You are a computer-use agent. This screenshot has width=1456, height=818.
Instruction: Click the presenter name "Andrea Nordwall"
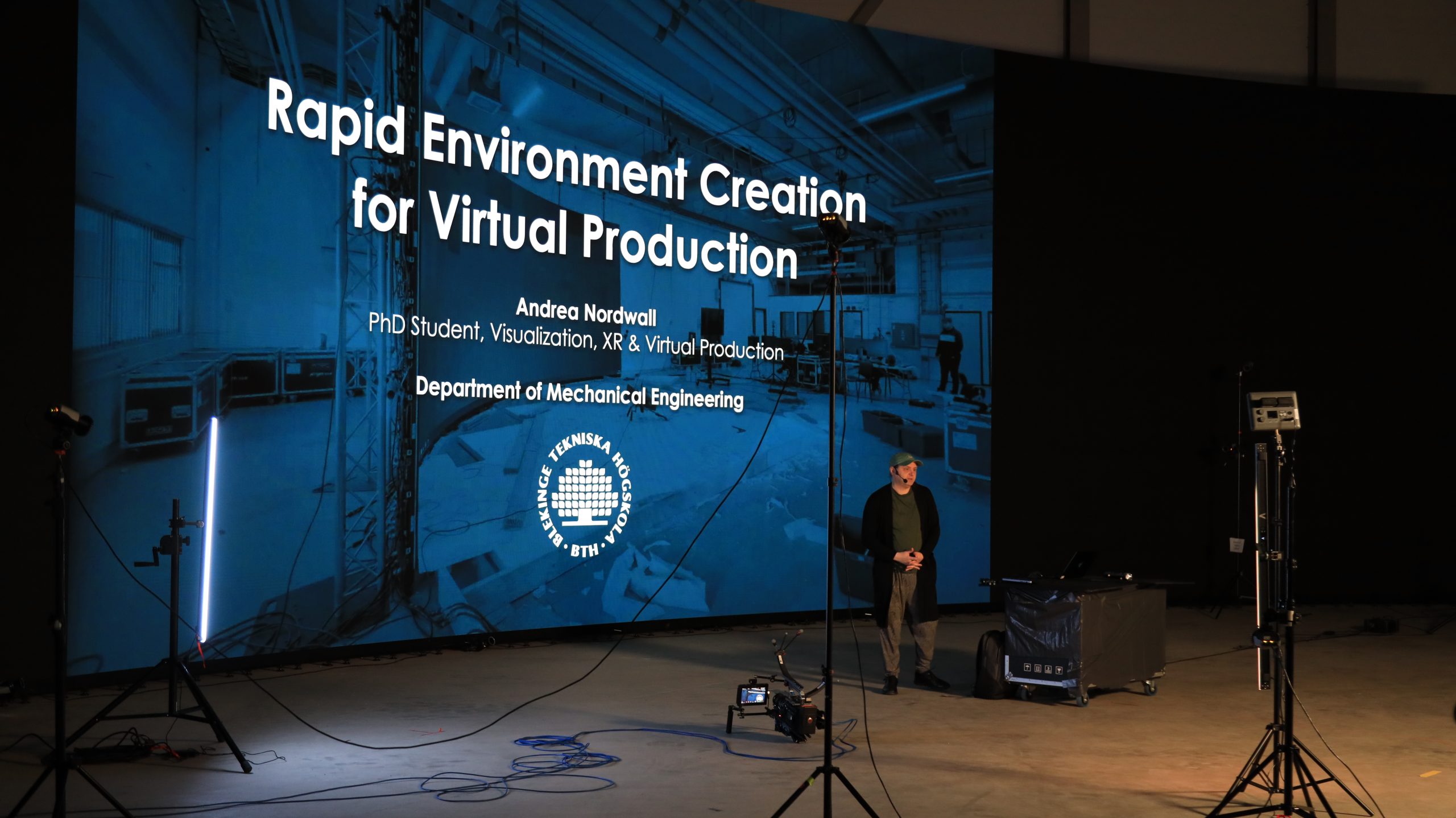point(586,313)
